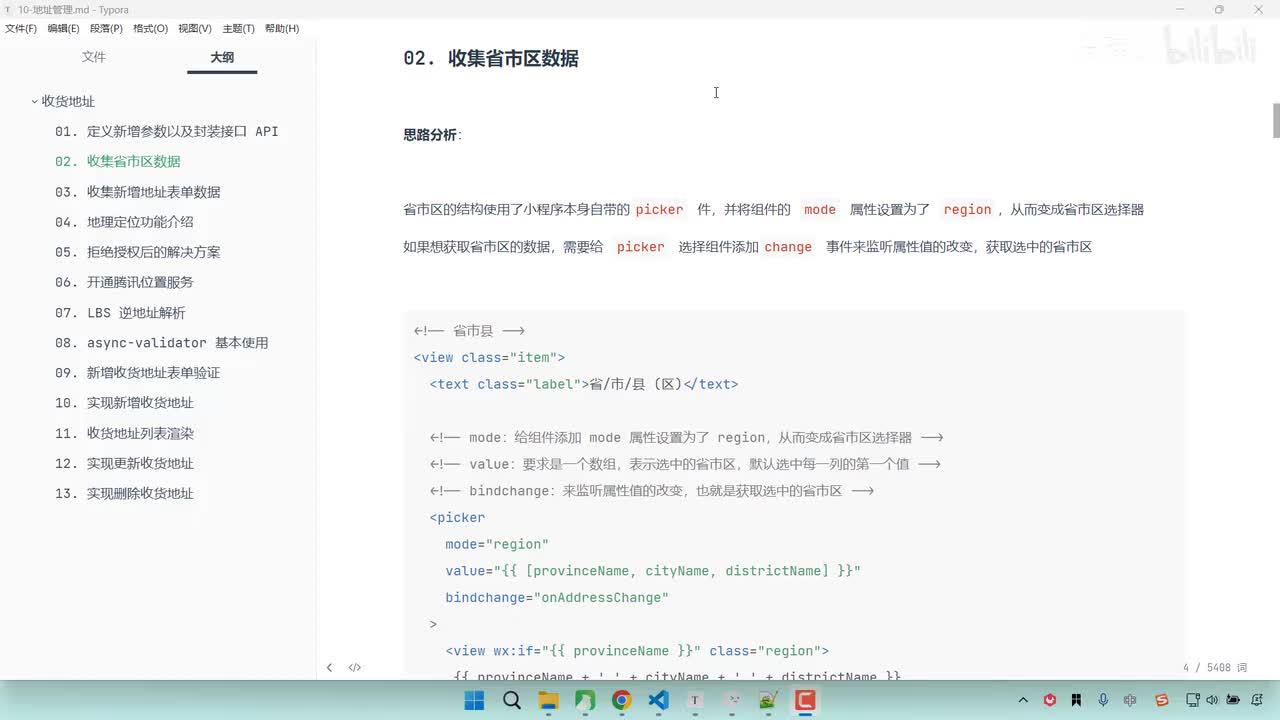
Task: Click the grey cross-shaped tray icon
Action: (x=1130, y=700)
